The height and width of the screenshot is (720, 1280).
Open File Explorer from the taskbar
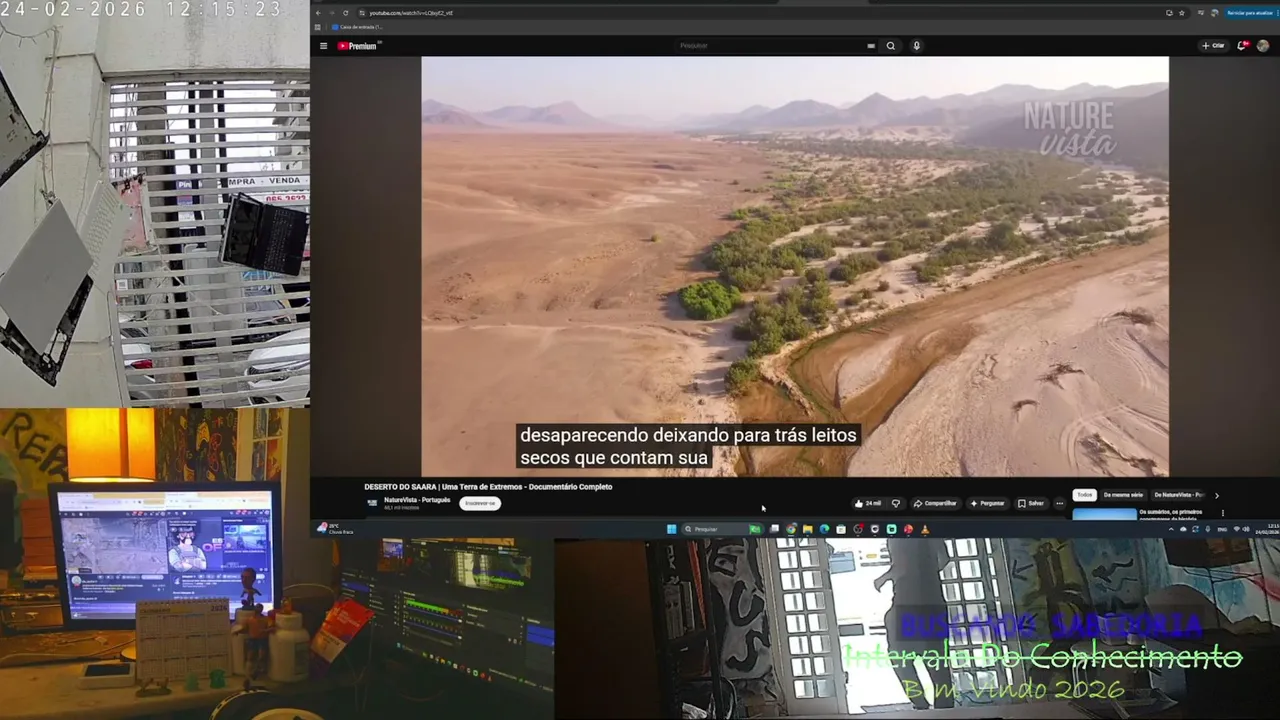click(807, 529)
